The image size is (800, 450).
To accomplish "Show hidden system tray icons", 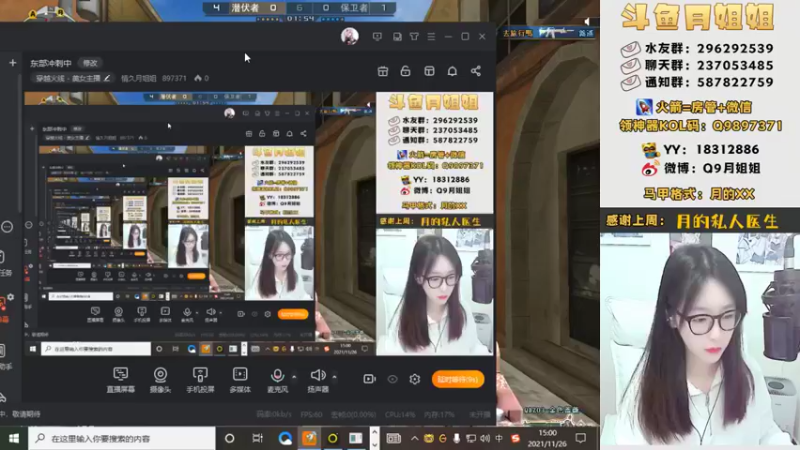I will tap(414, 438).
